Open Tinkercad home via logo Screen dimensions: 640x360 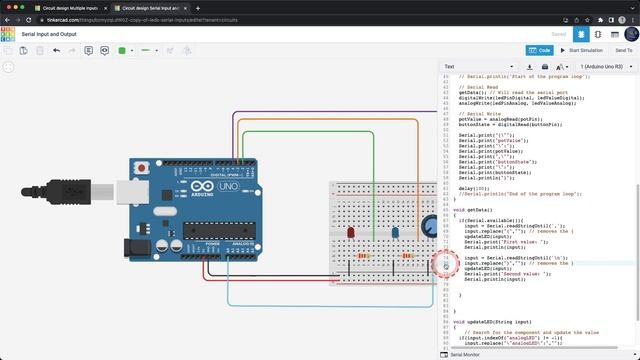8,34
